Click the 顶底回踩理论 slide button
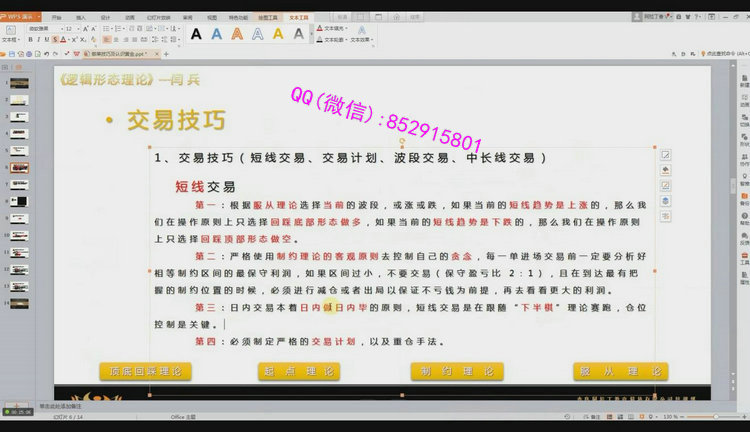This screenshot has width=750, height=432. [146, 371]
